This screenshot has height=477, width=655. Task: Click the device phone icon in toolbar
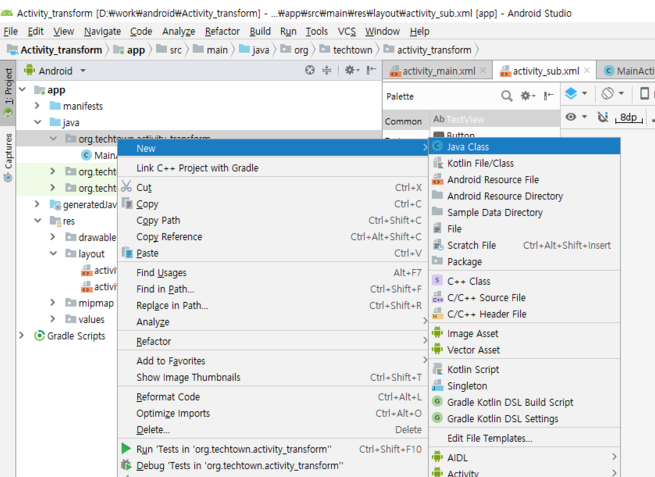click(645, 93)
